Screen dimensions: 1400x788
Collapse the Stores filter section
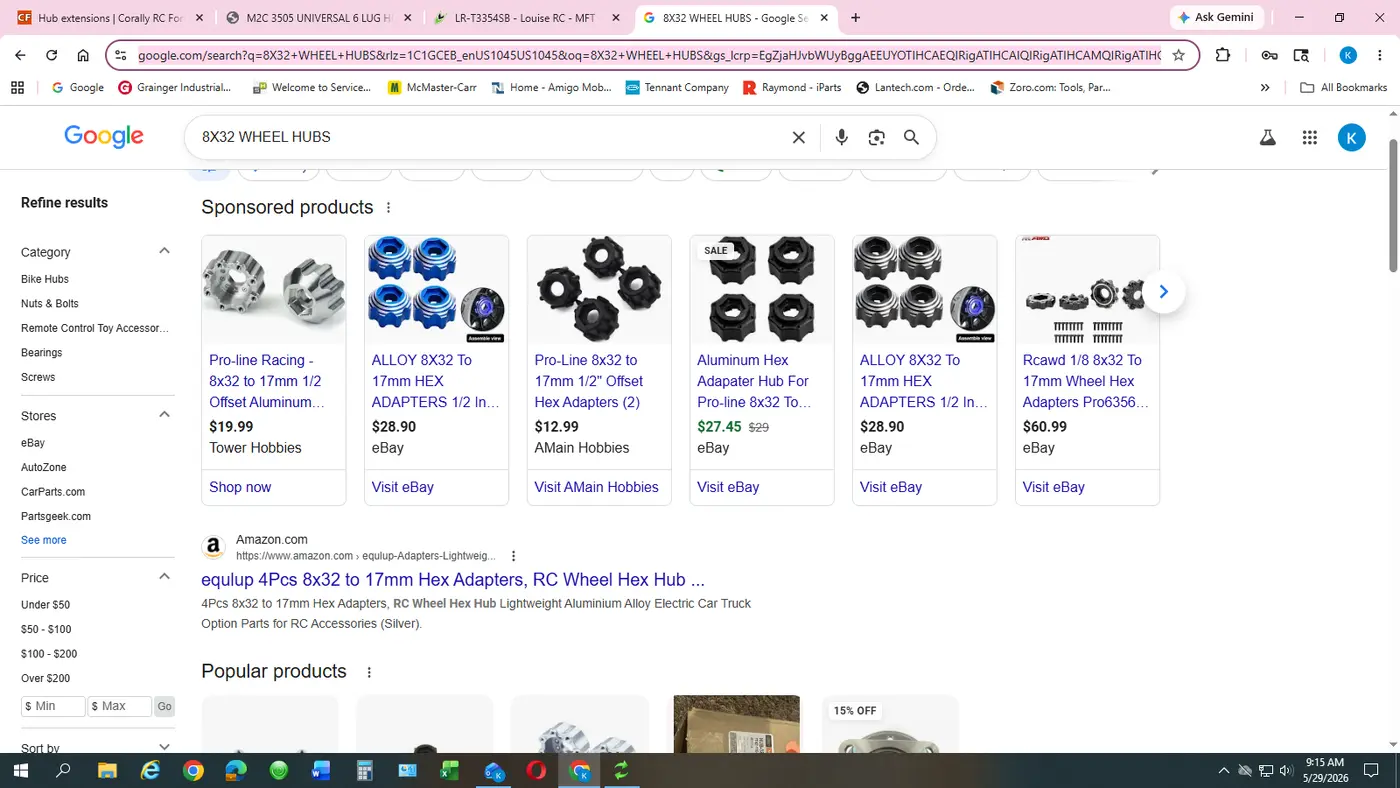pyautogui.click(x=165, y=415)
